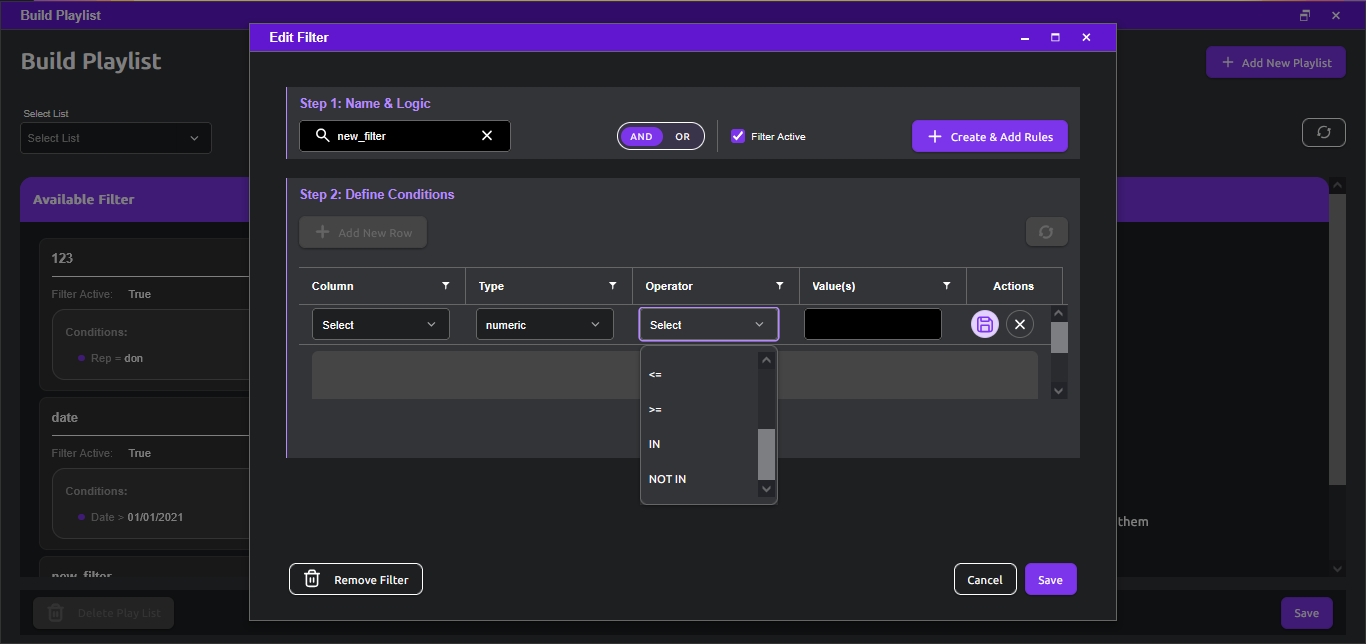
Task: Click the refresh icon in Build Playlist window
Action: pos(1324,132)
